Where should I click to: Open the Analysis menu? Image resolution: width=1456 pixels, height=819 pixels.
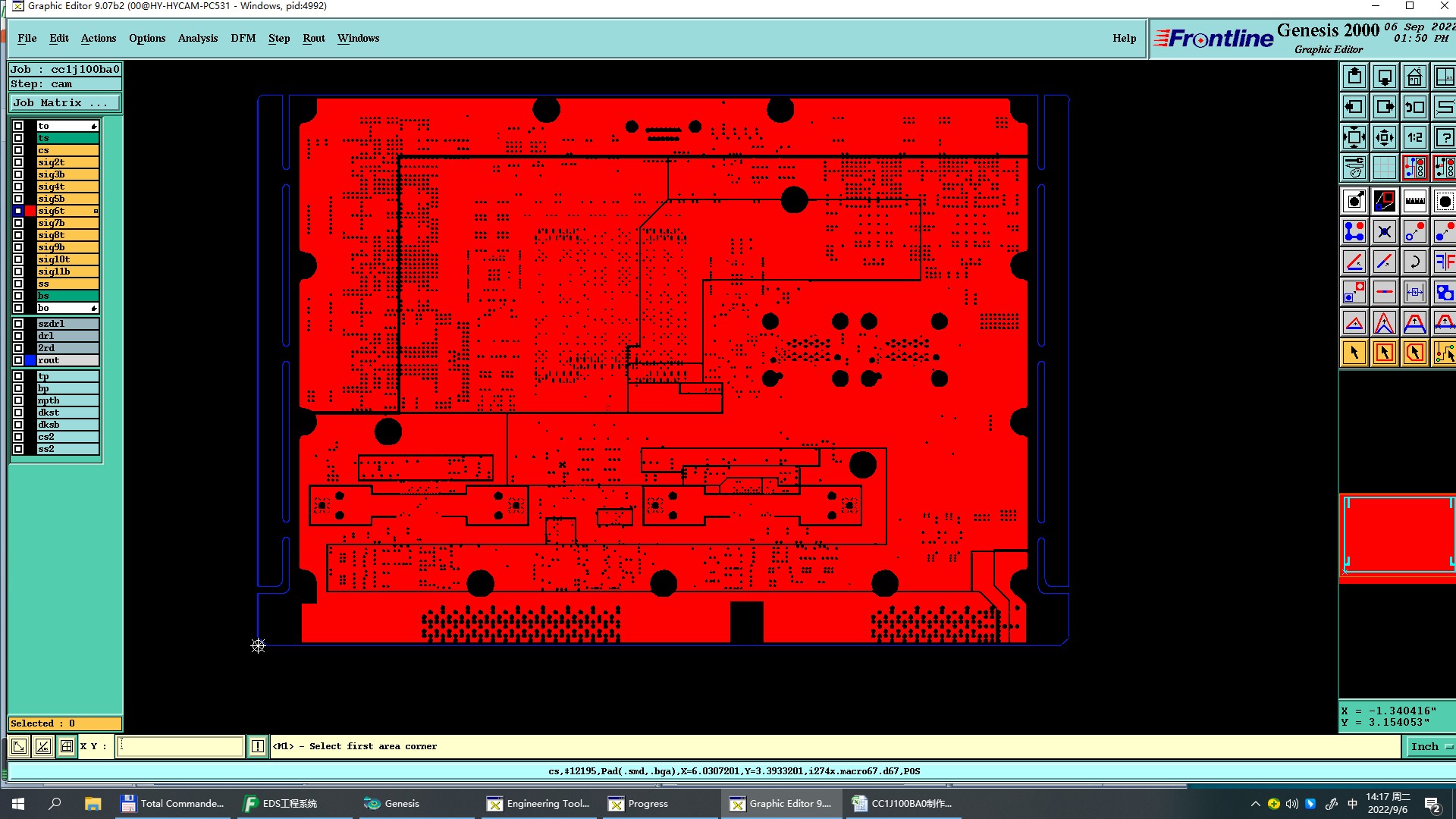tap(197, 39)
